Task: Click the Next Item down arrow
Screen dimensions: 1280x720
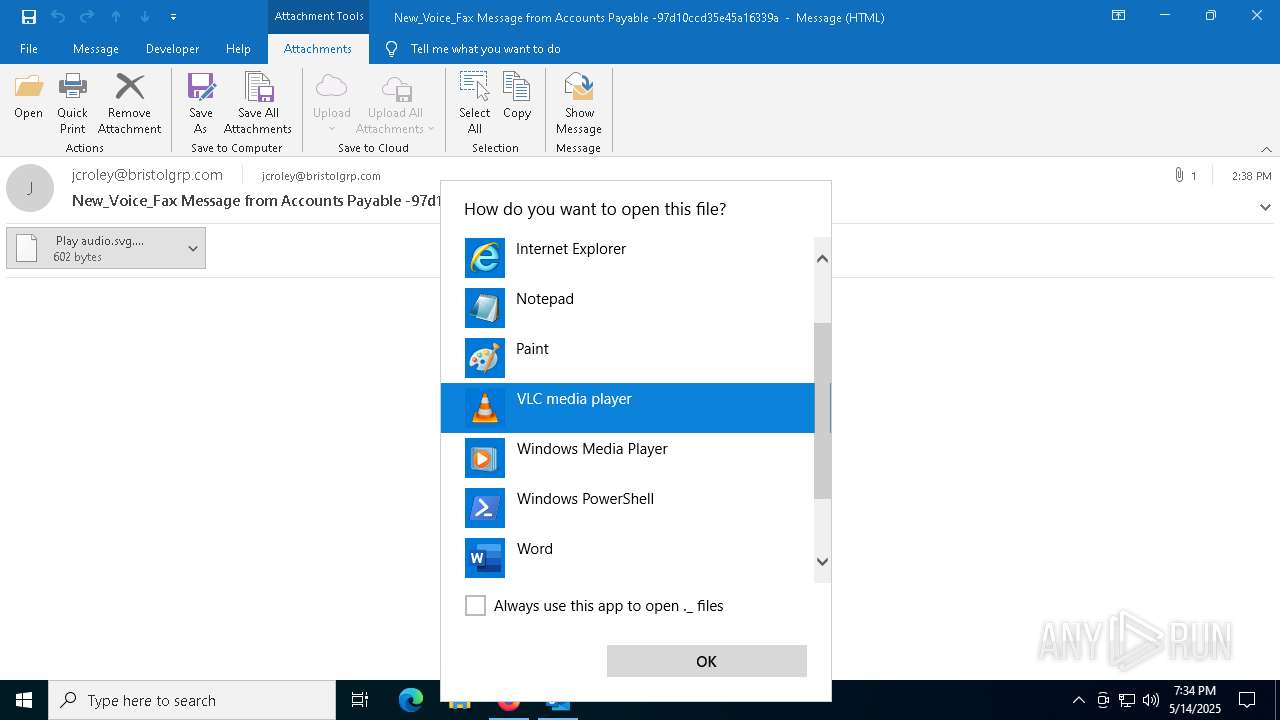Action: pos(145,17)
